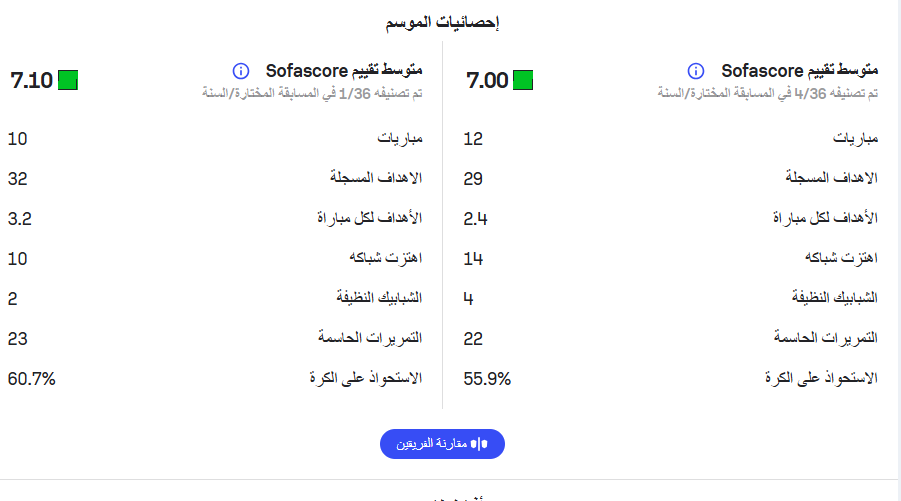Click the green swatch next to rating 7.00
Screen dimensions: 901x501
pos(523,80)
